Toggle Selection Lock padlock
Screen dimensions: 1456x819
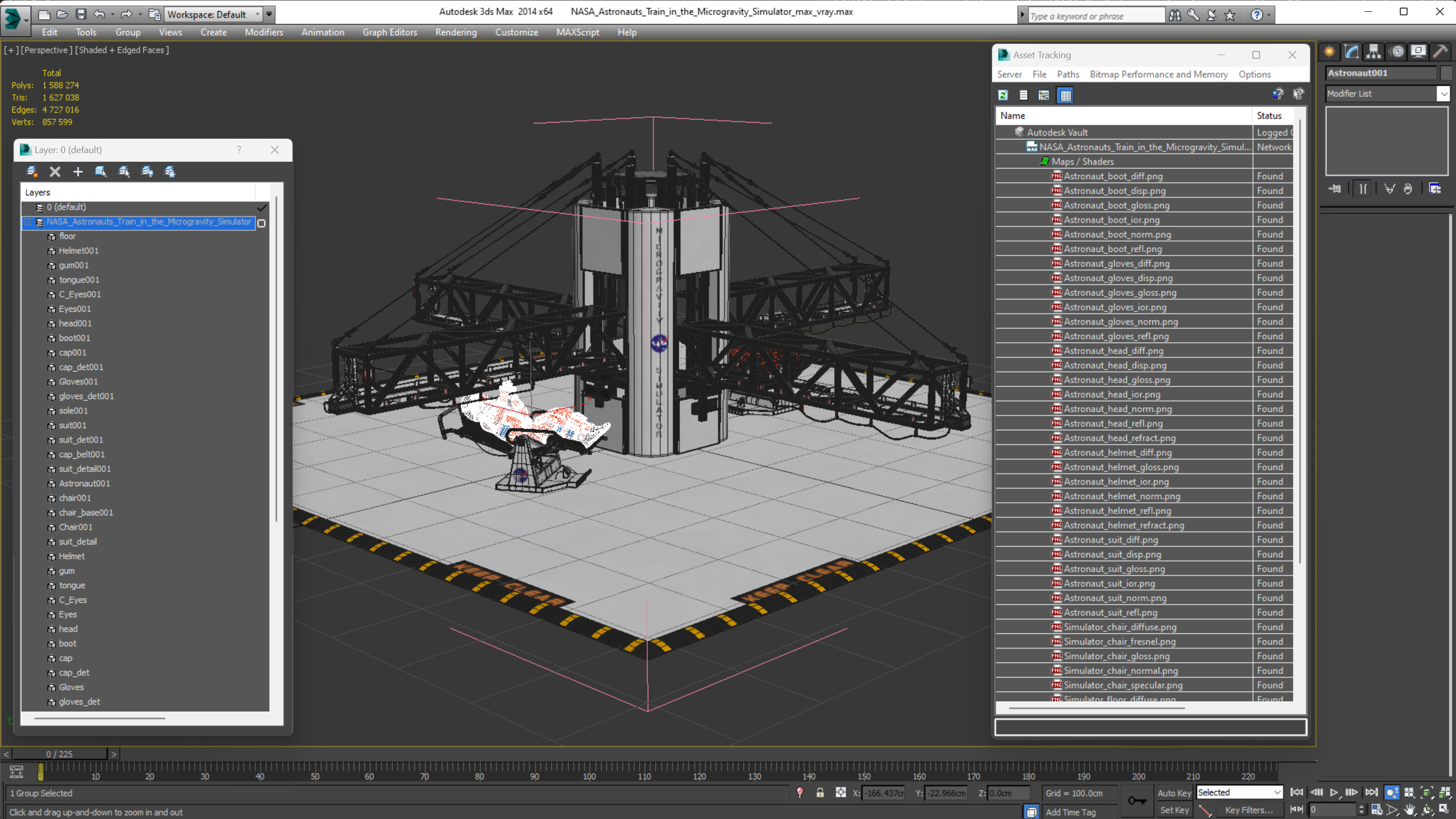(x=820, y=792)
